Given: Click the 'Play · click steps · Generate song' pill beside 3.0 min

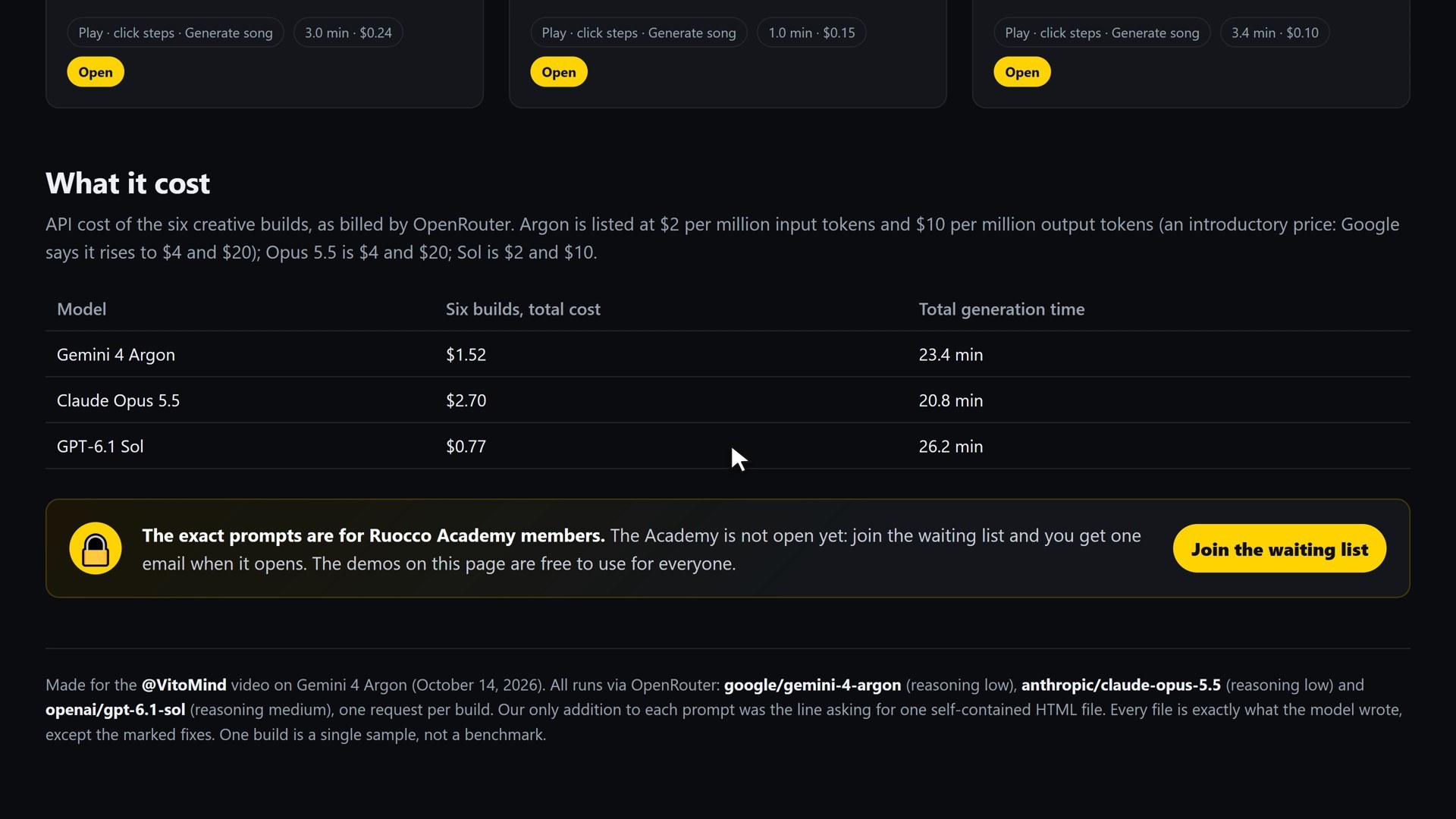Looking at the screenshot, I should 175,33.
